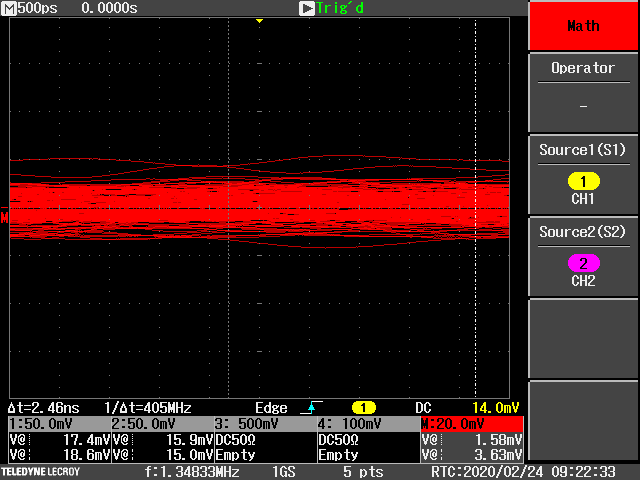Click the yellow trigger source 1 badge
Viewport: 640px width, 480px height.
point(363,407)
